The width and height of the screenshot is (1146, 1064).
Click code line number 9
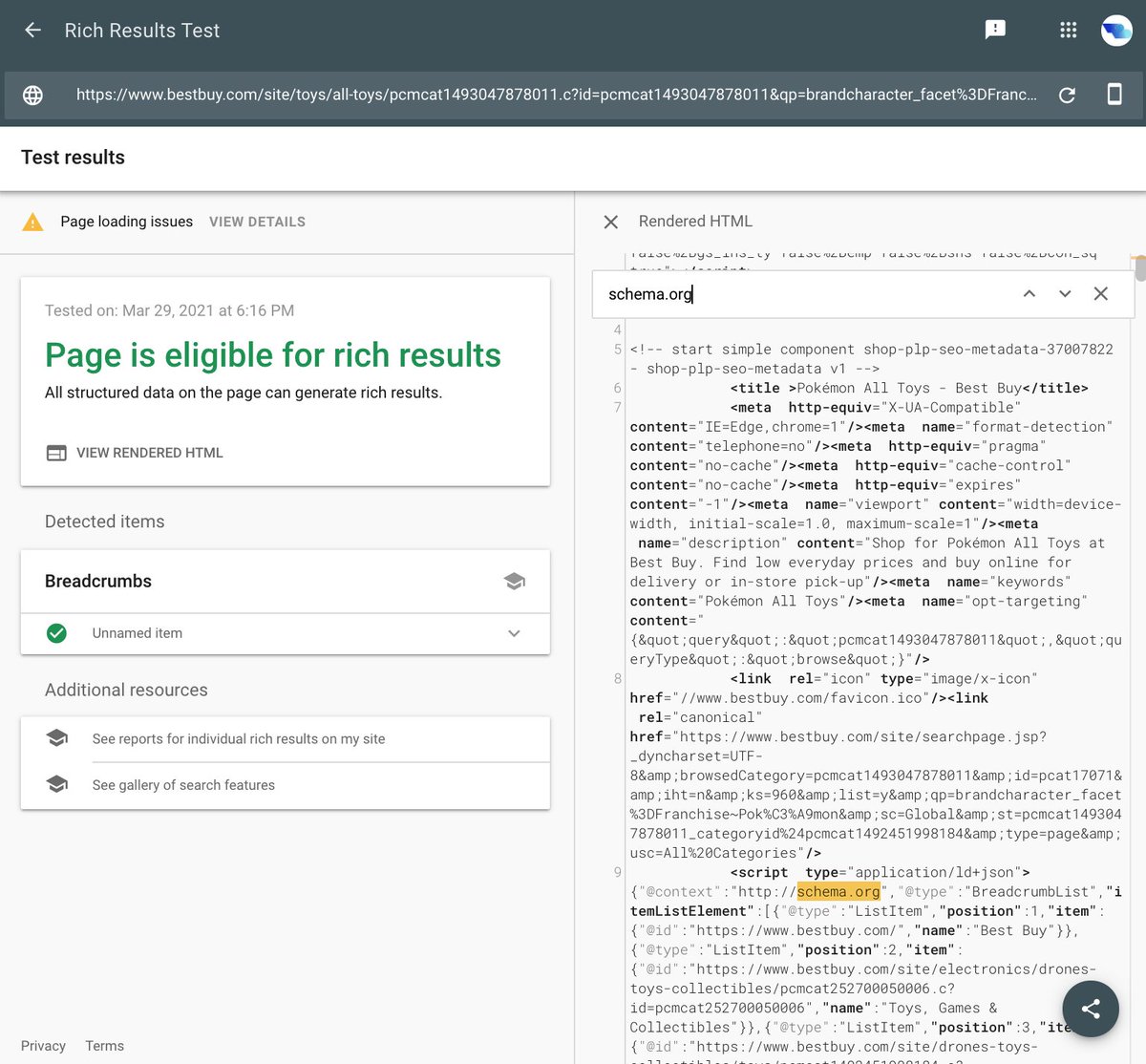(618, 873)
